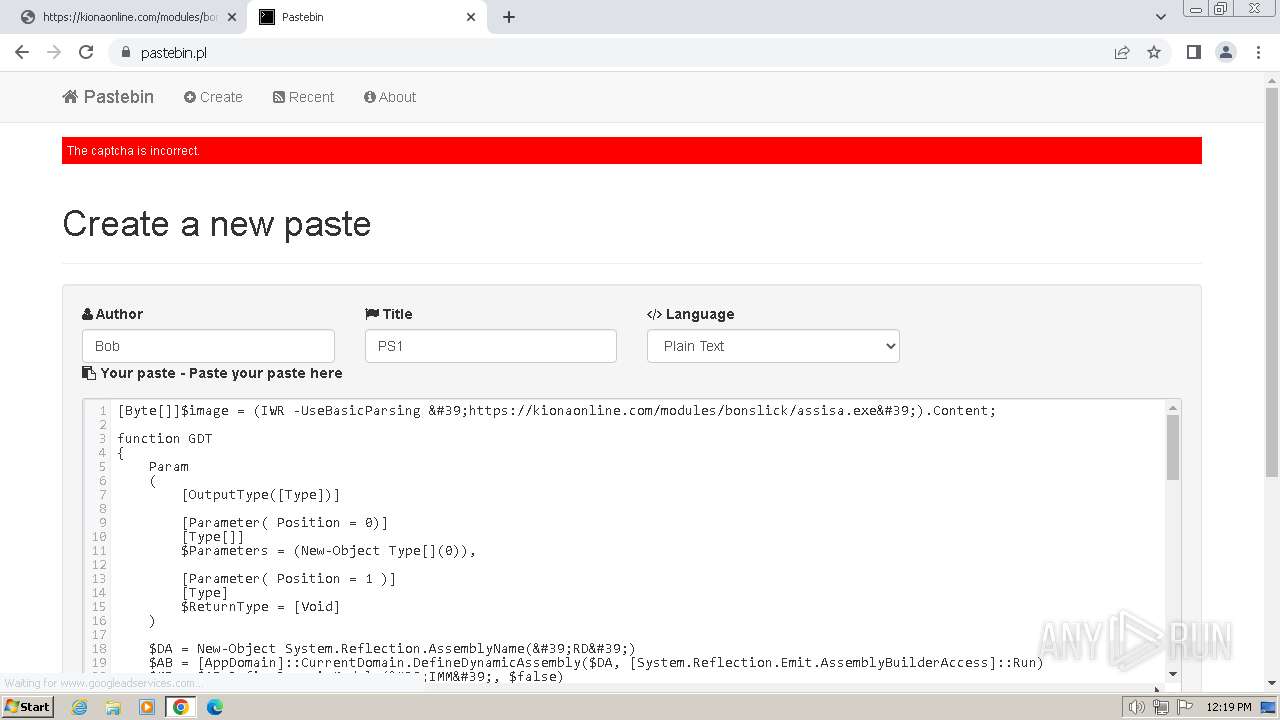Click the Author input field
Viewport: 1280px width, 720px height.
pos(208,346)
